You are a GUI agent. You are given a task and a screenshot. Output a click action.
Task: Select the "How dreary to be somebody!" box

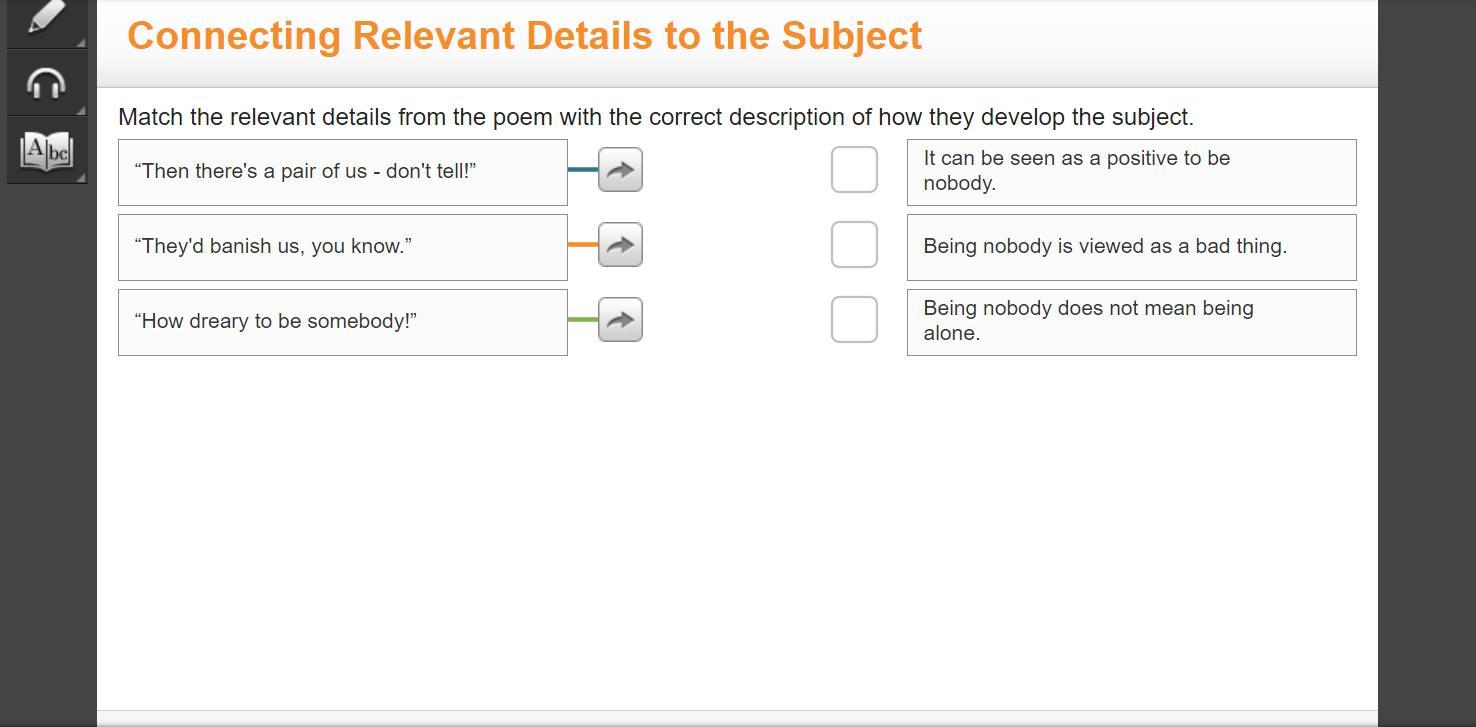(x=343, y=322)
